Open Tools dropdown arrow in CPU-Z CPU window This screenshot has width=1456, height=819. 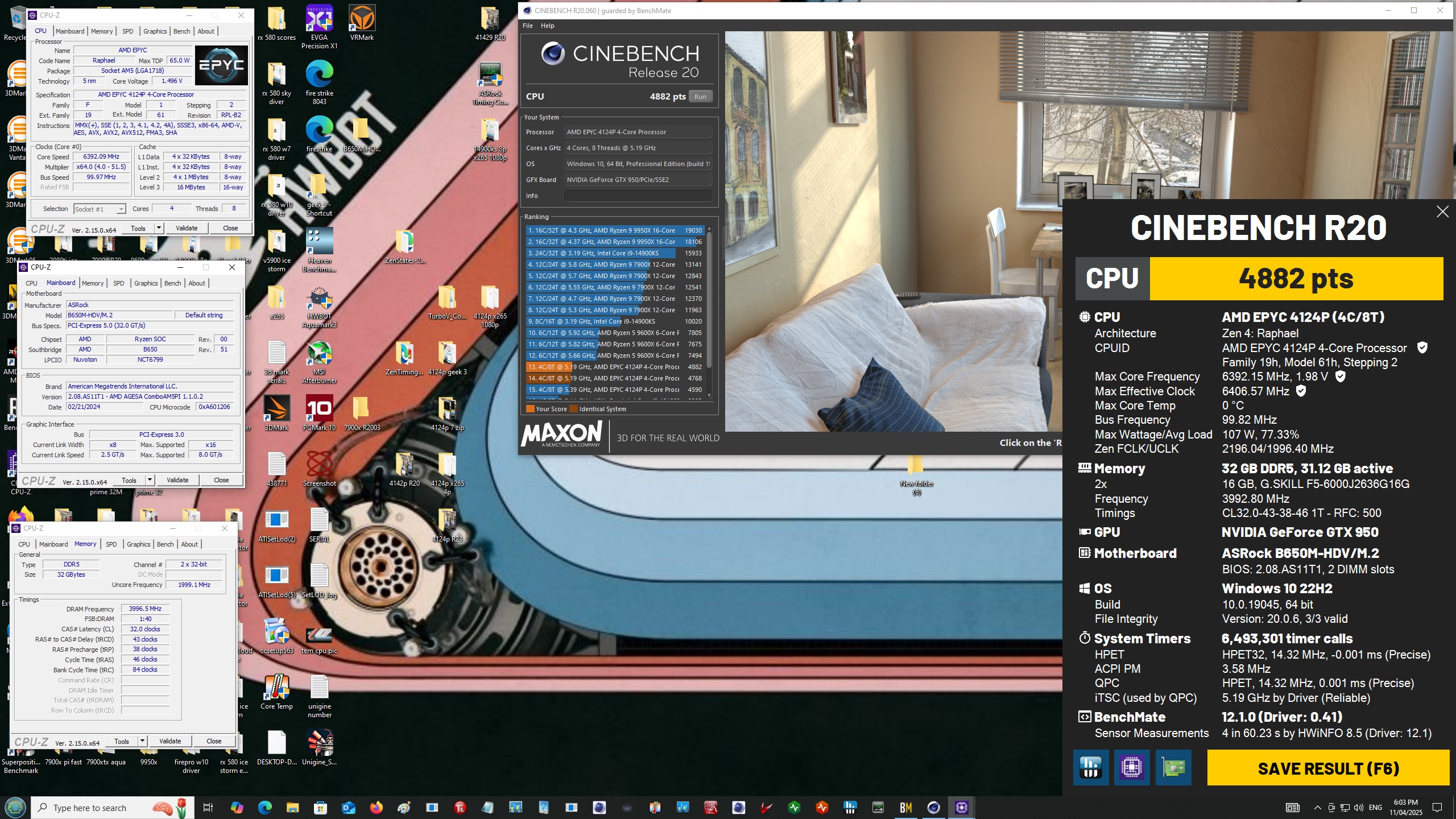point(159,228)
